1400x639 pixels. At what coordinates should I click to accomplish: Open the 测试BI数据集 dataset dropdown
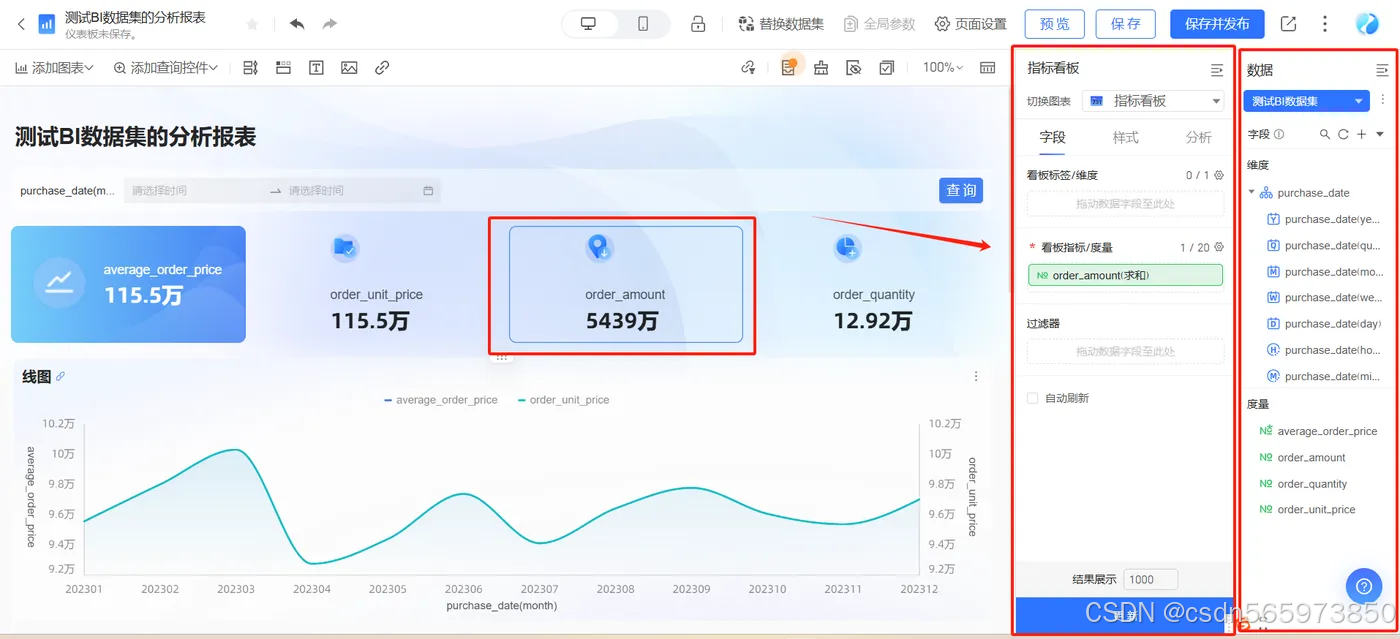pyautogui.click(x=1306, y=101)
